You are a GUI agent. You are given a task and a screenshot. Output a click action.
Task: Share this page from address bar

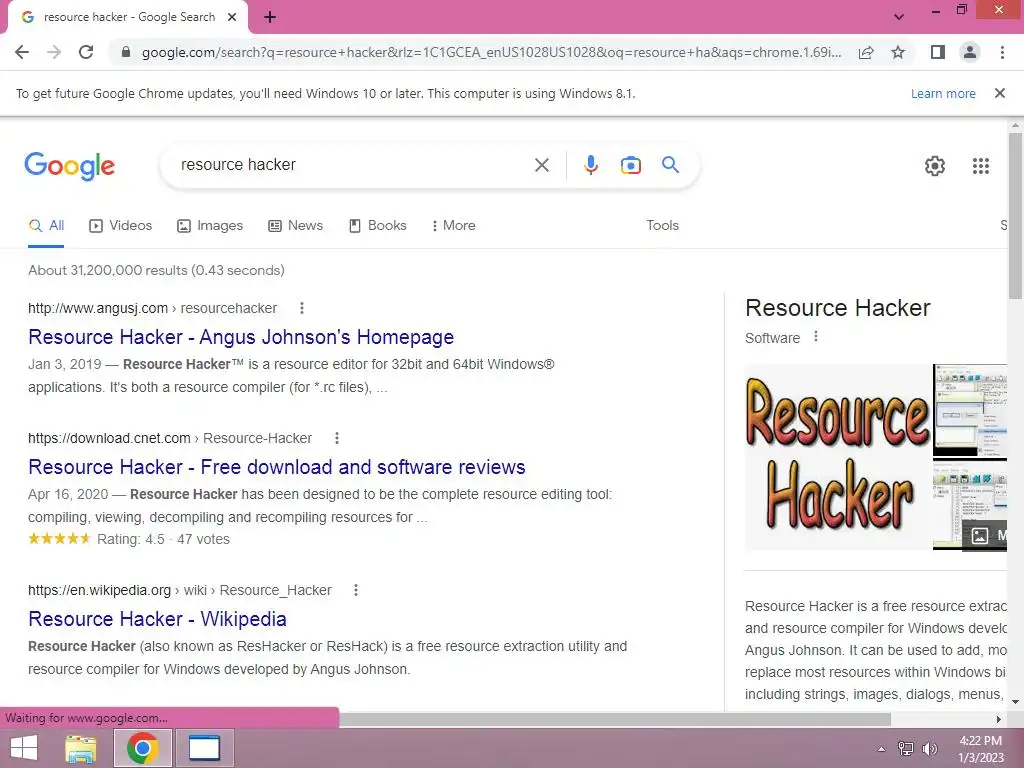click(x=866, y=53)
